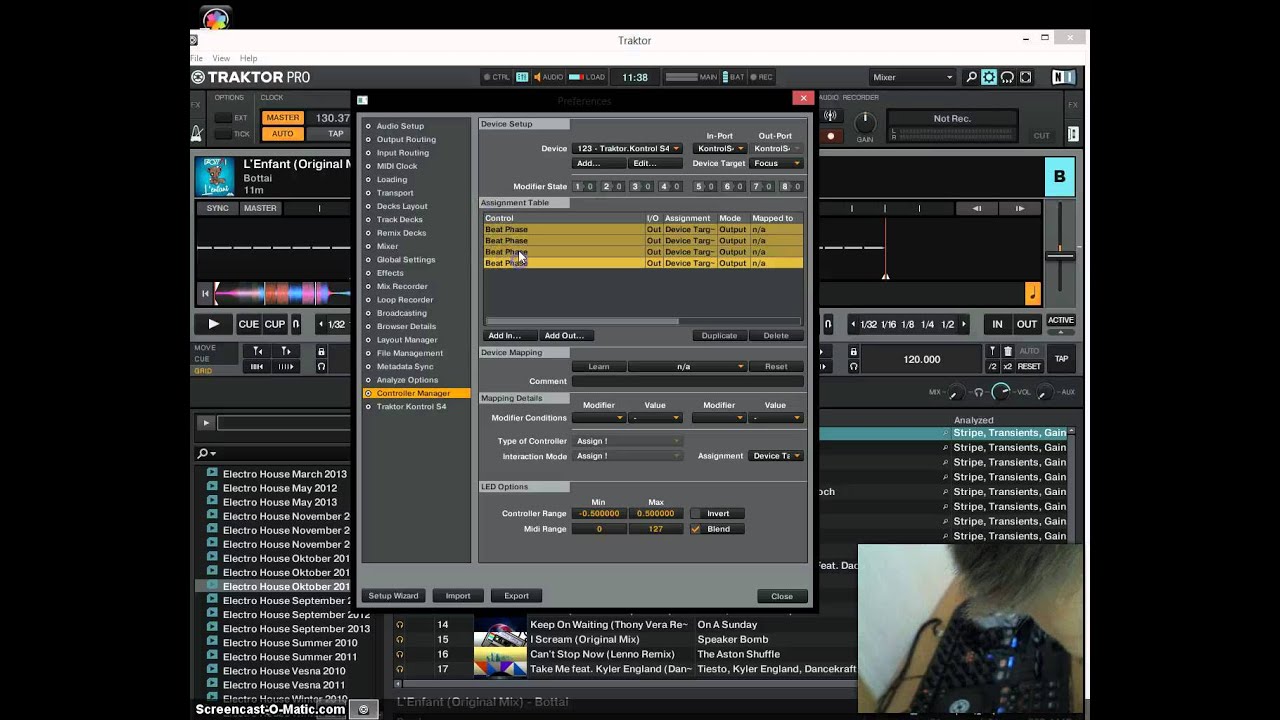Open the Help menu
Screen dimensions: 1280x720
248,58
